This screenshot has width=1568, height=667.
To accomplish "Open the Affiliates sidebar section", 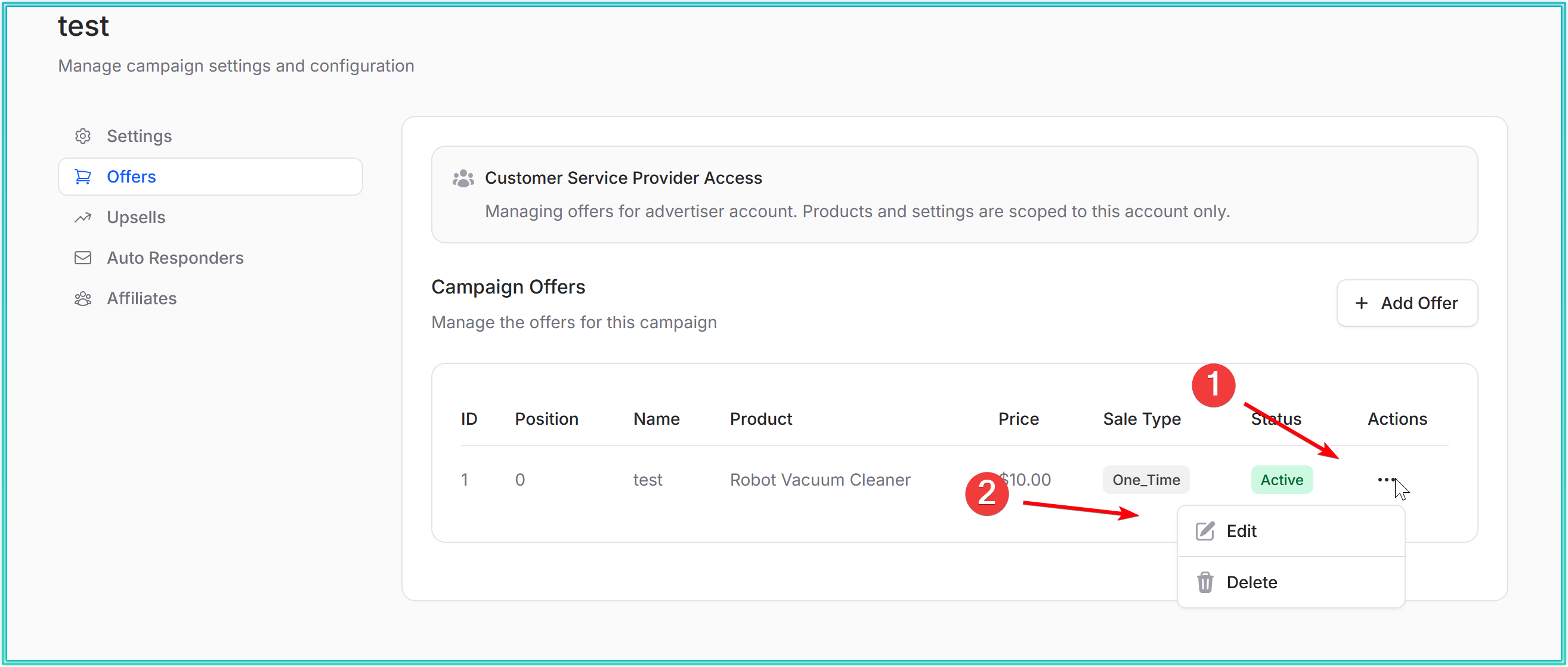I will tap(142, 298).
